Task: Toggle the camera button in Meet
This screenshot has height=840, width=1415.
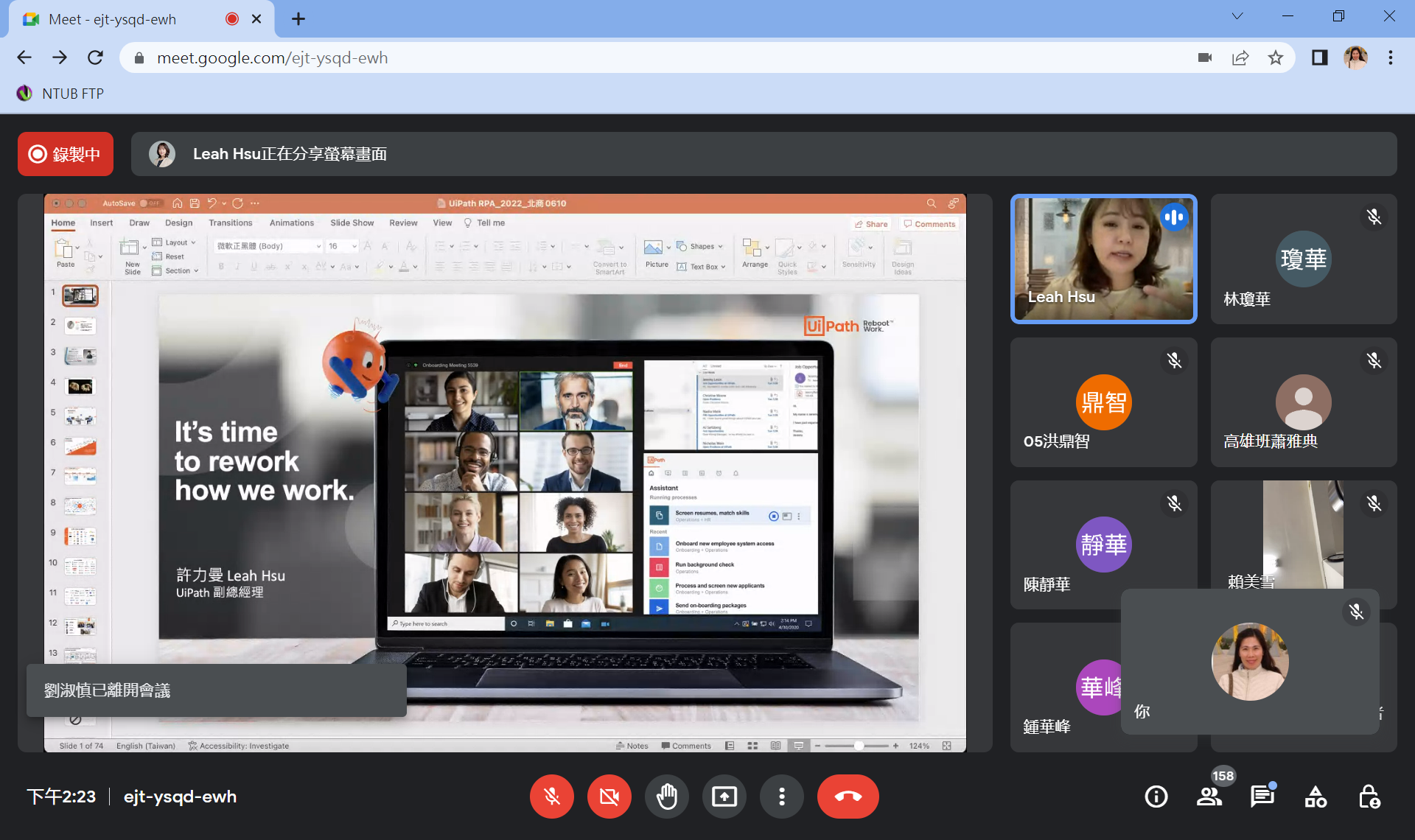Action: click(x=609, y=797)
